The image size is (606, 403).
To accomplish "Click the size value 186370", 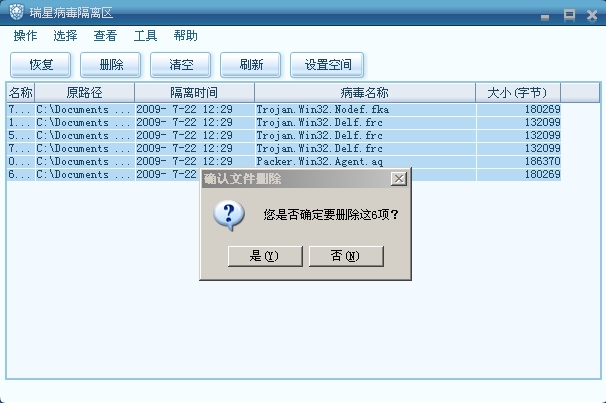I will [542, 161].
